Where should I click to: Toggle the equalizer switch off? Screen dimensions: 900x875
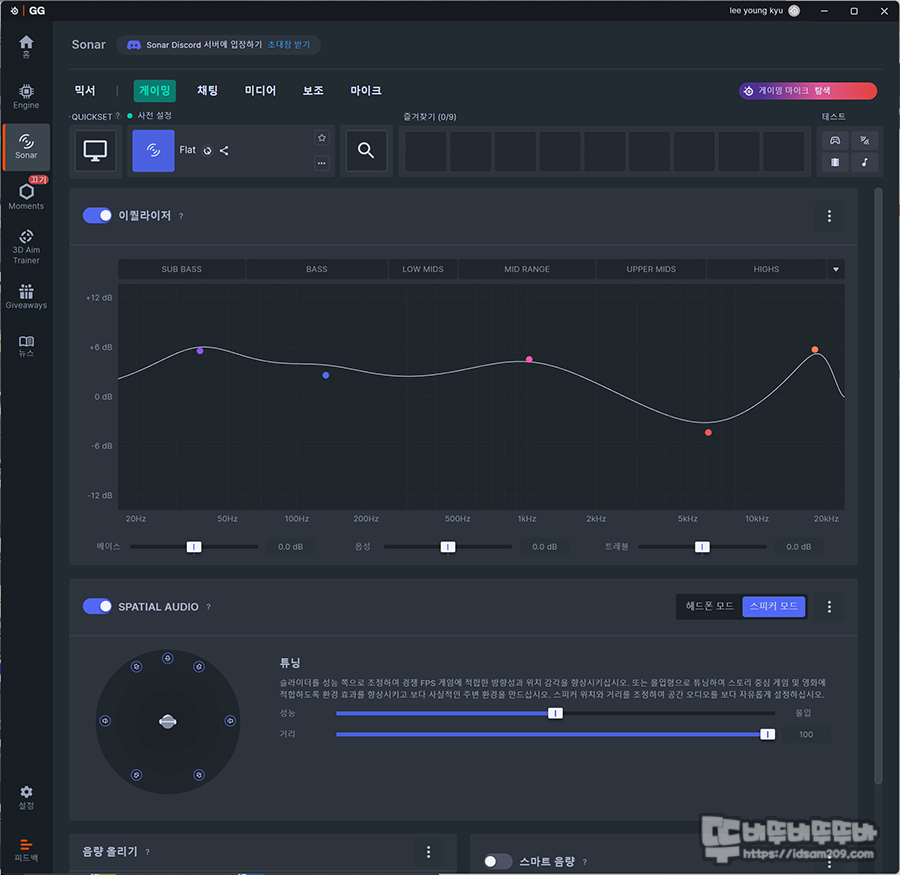coord(97,215)
